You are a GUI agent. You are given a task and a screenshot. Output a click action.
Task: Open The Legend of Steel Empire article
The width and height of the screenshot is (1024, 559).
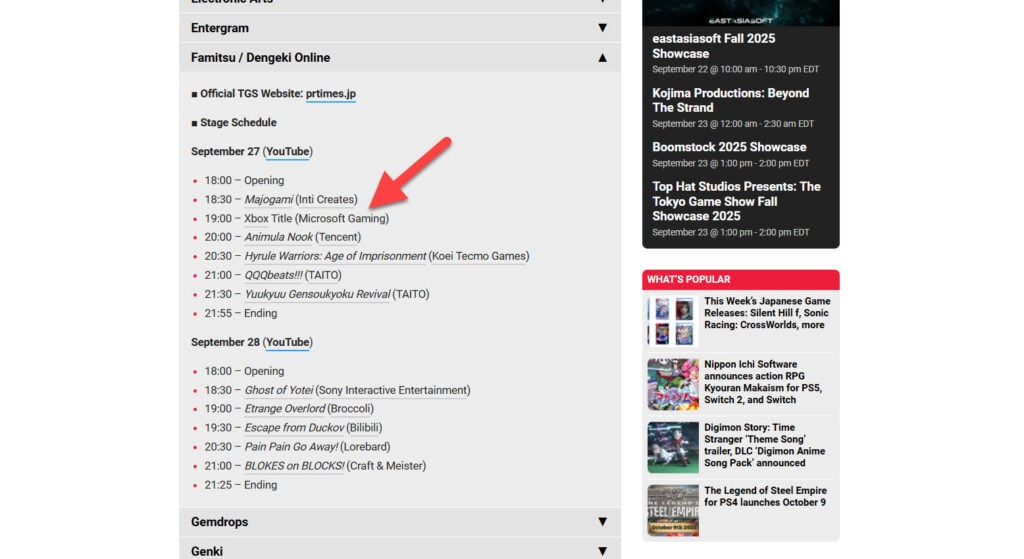pyautogui.click(x=765, y=496)
